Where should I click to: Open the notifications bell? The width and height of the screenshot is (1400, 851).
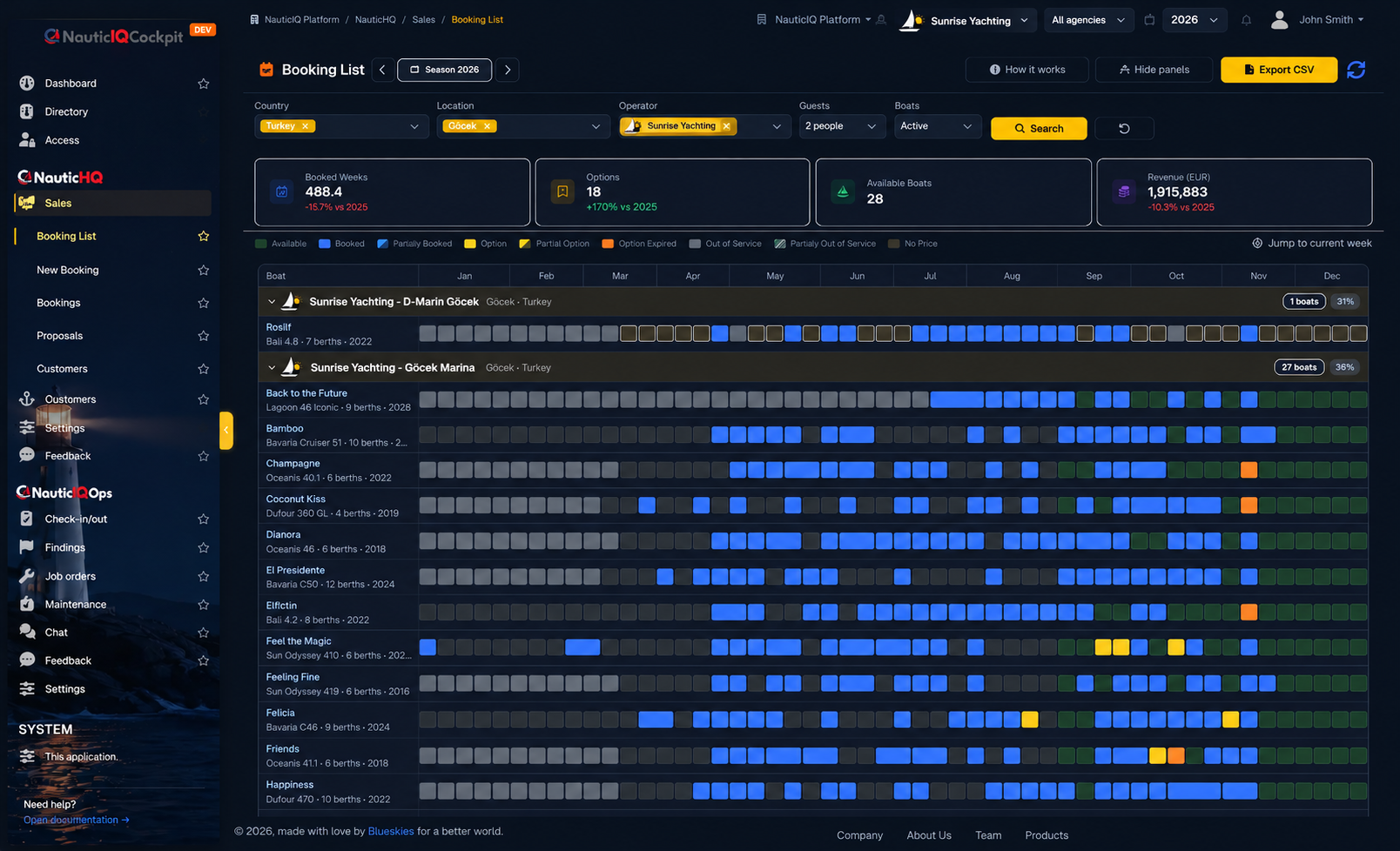pos(1246,20)
